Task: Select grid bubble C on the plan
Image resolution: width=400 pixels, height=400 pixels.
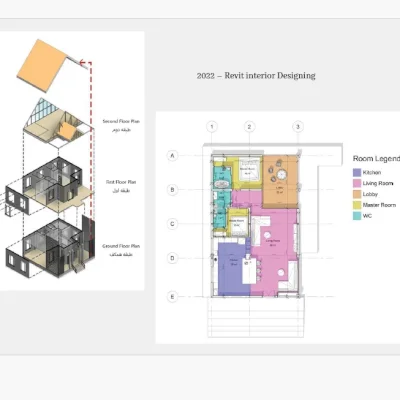Action: (172, 224)
